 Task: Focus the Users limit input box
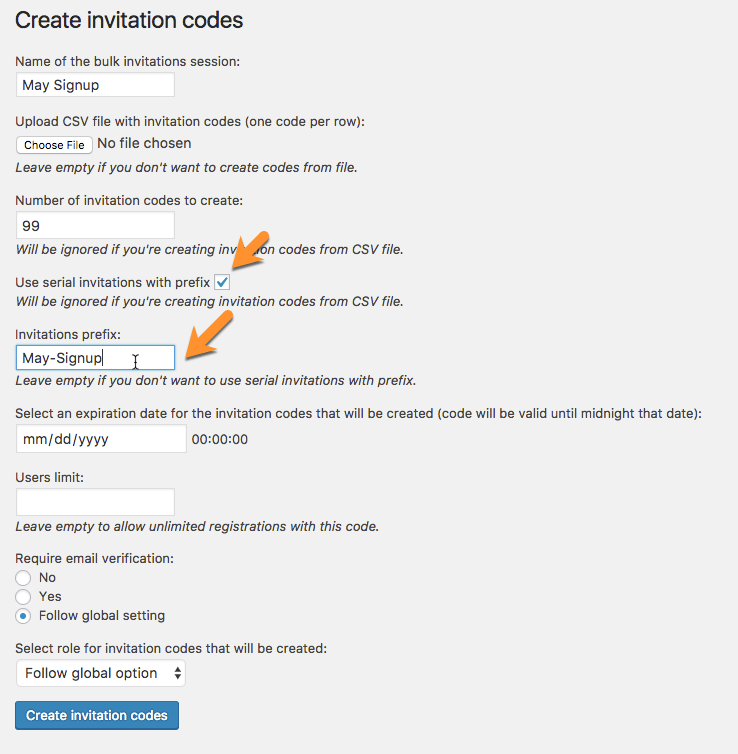95,502
